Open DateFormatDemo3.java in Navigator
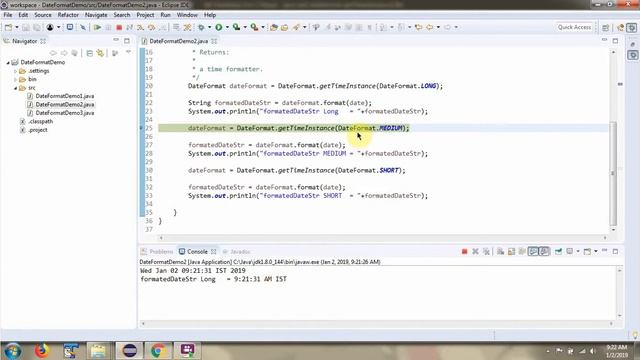640x360 pixels. coord(64,113)
